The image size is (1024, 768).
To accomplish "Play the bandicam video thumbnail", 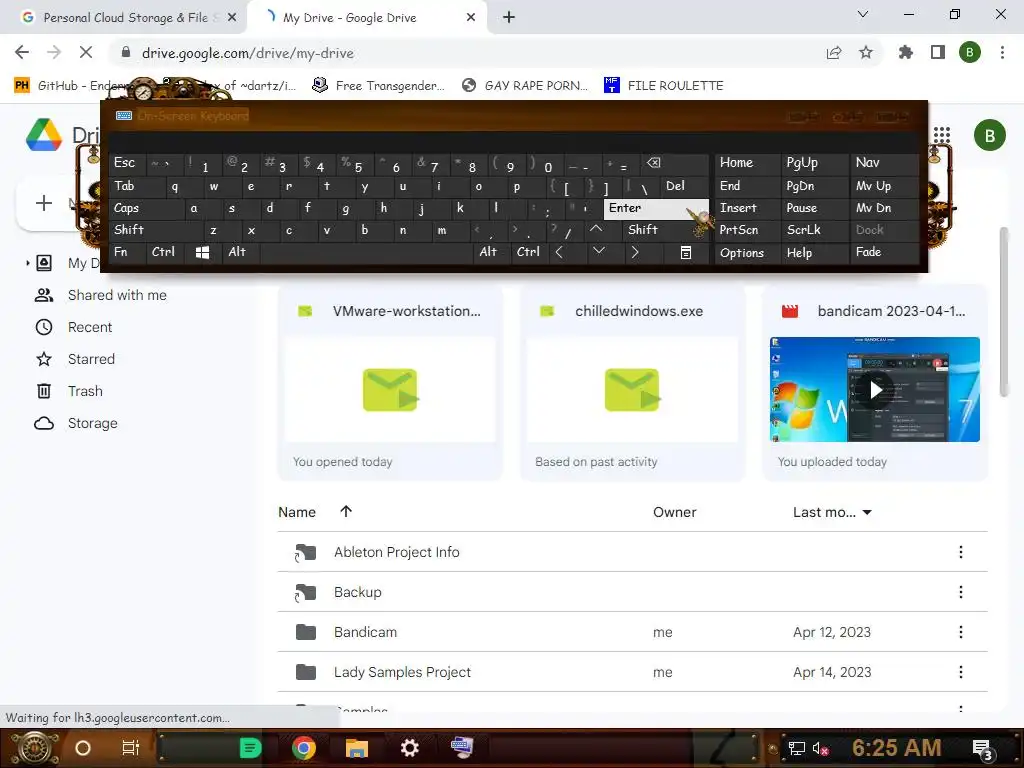I will [x=875, y=390].
